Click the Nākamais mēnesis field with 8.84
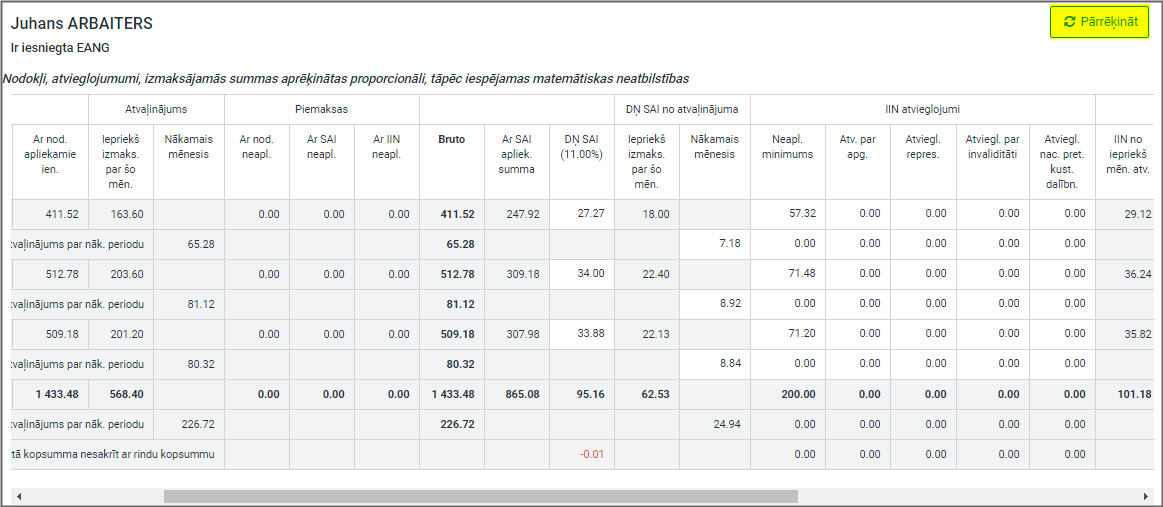Screen dimensions: 1163x507 [x=715, y=364]
